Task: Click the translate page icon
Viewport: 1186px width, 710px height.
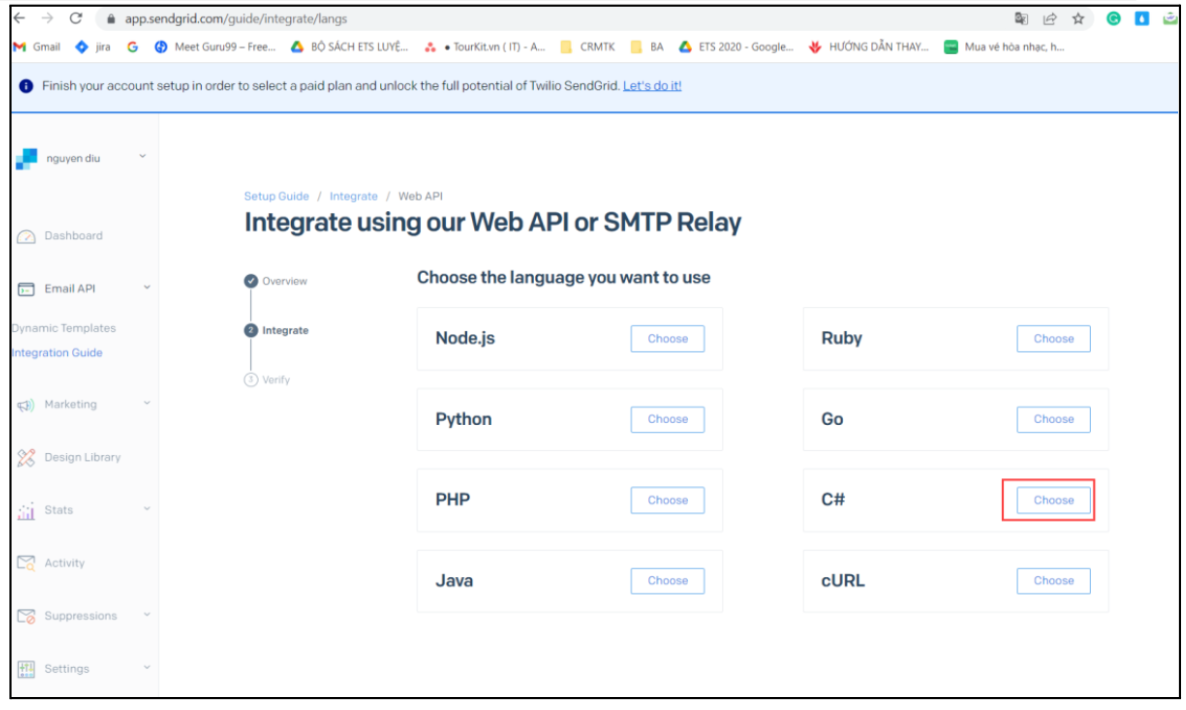Action: [1021, 19]
